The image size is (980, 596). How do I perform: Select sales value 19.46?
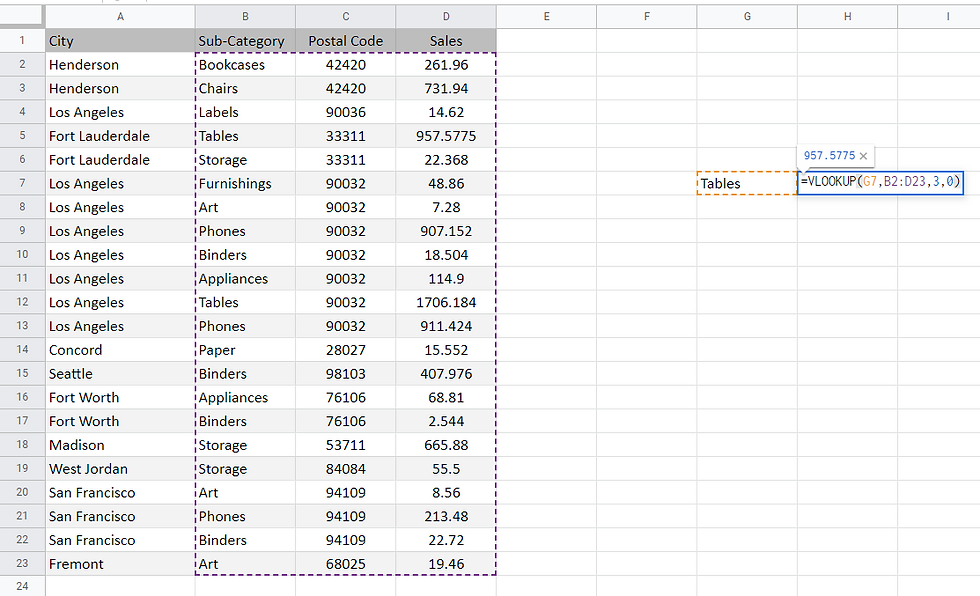446,564
